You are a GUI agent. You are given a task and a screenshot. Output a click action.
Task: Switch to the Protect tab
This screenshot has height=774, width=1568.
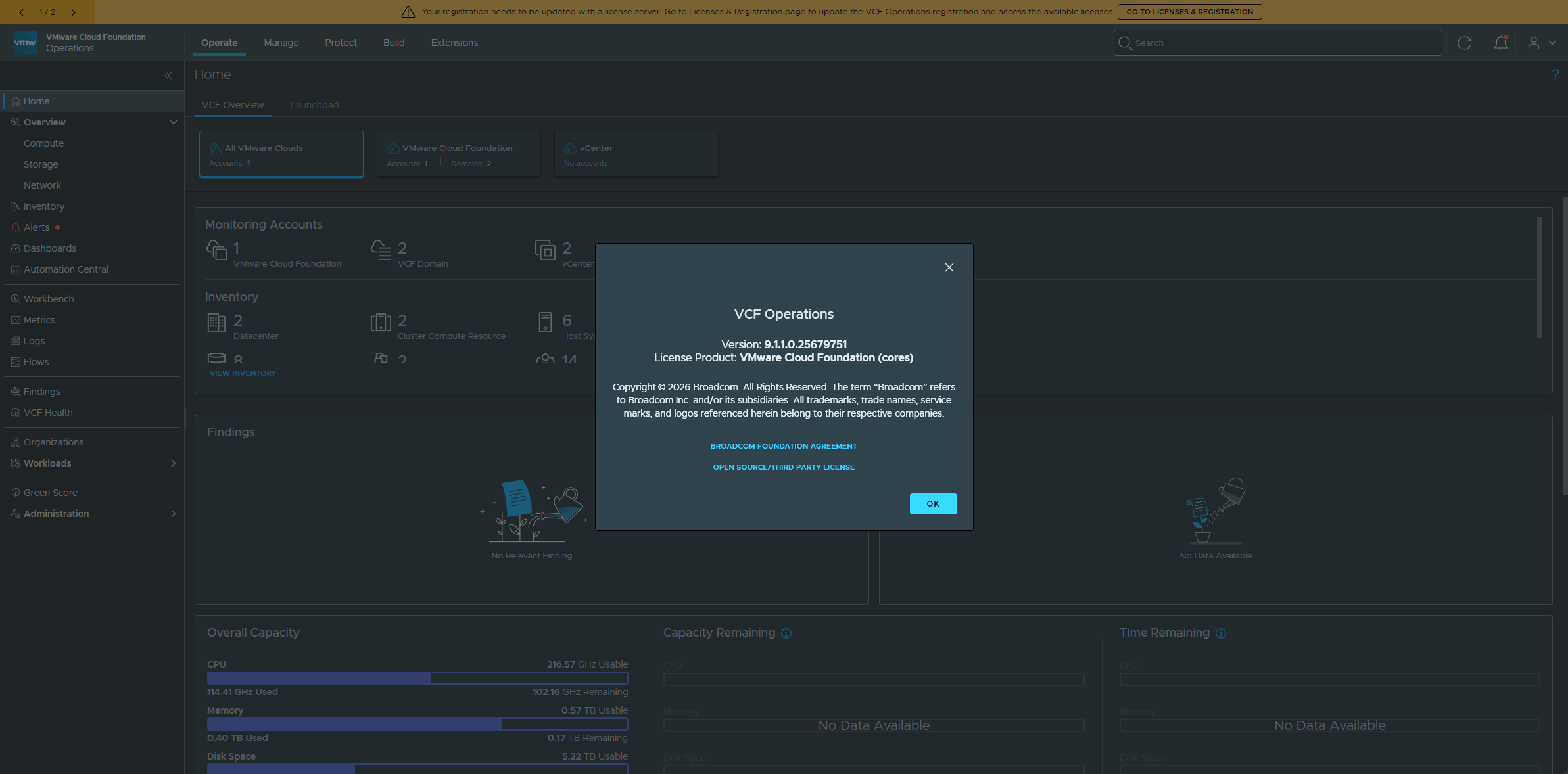click(341, 43)
